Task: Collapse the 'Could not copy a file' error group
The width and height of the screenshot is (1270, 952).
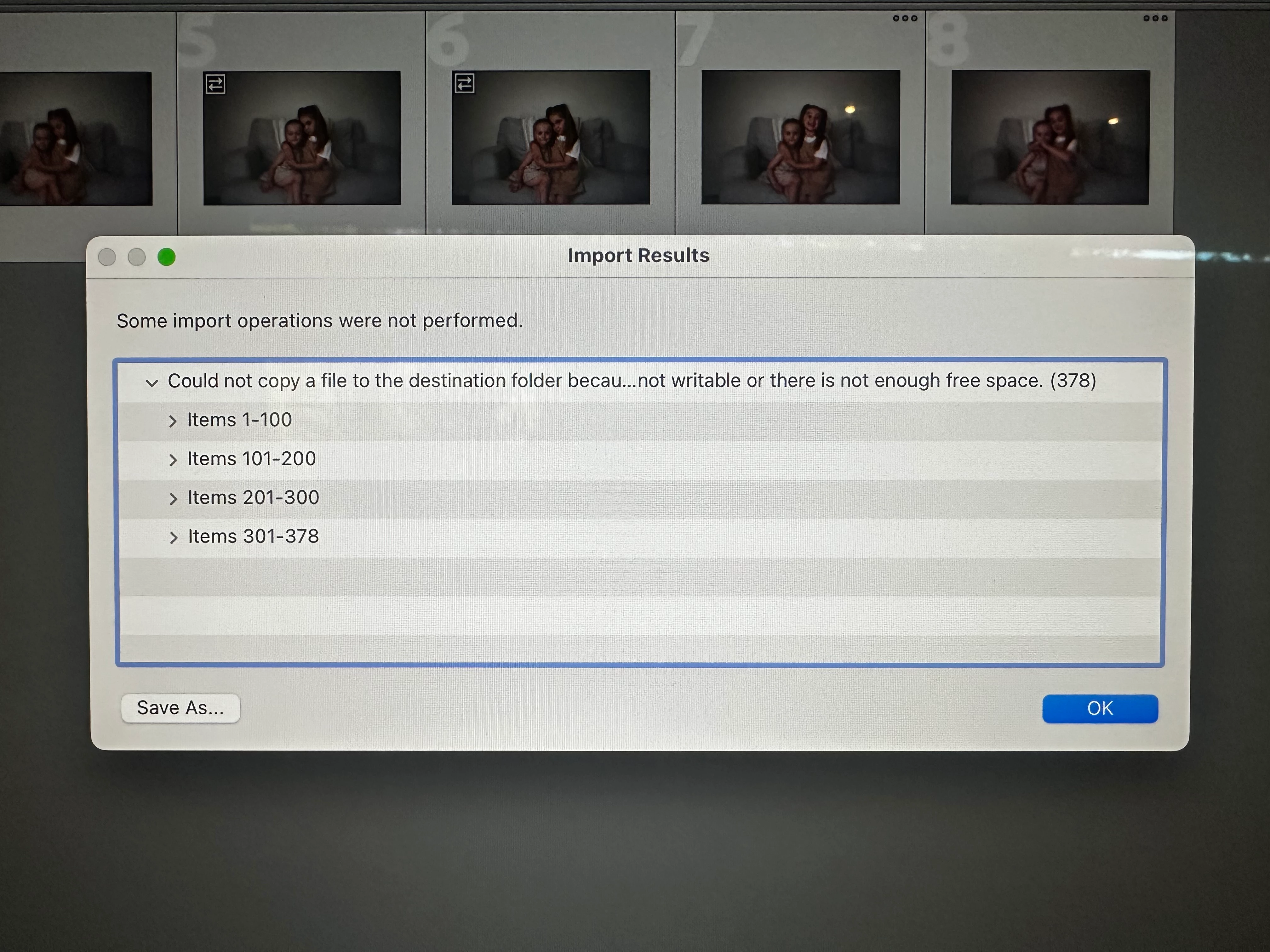Action: (x=152, y=383)
